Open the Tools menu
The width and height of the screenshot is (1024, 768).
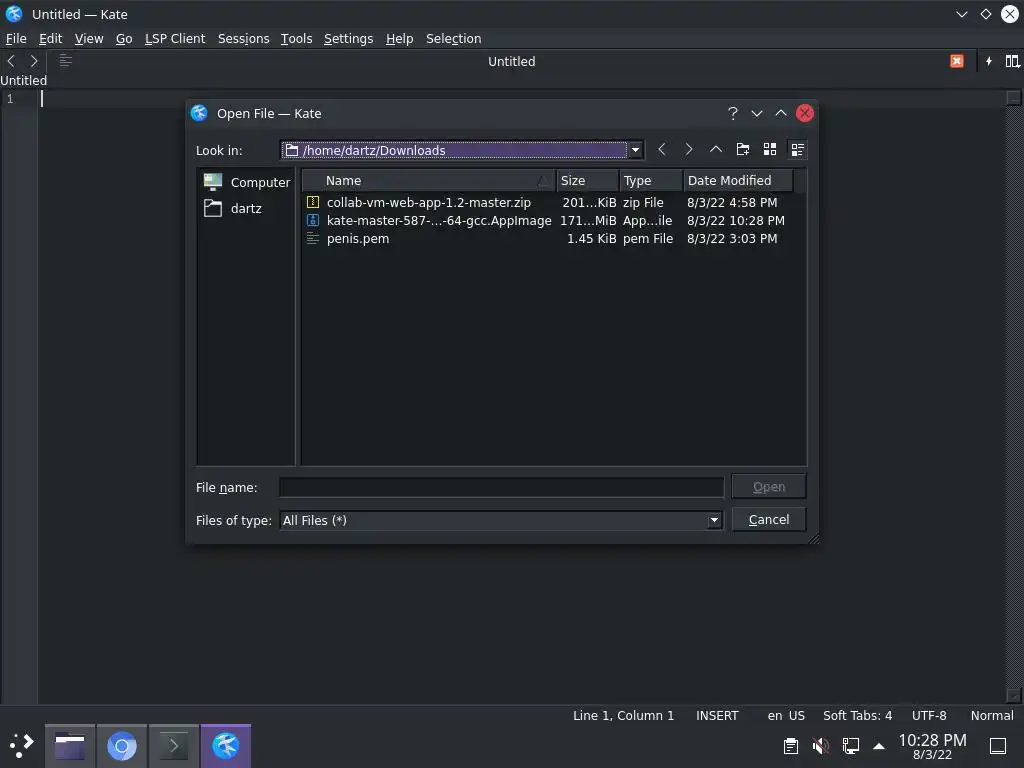point(296,39)
